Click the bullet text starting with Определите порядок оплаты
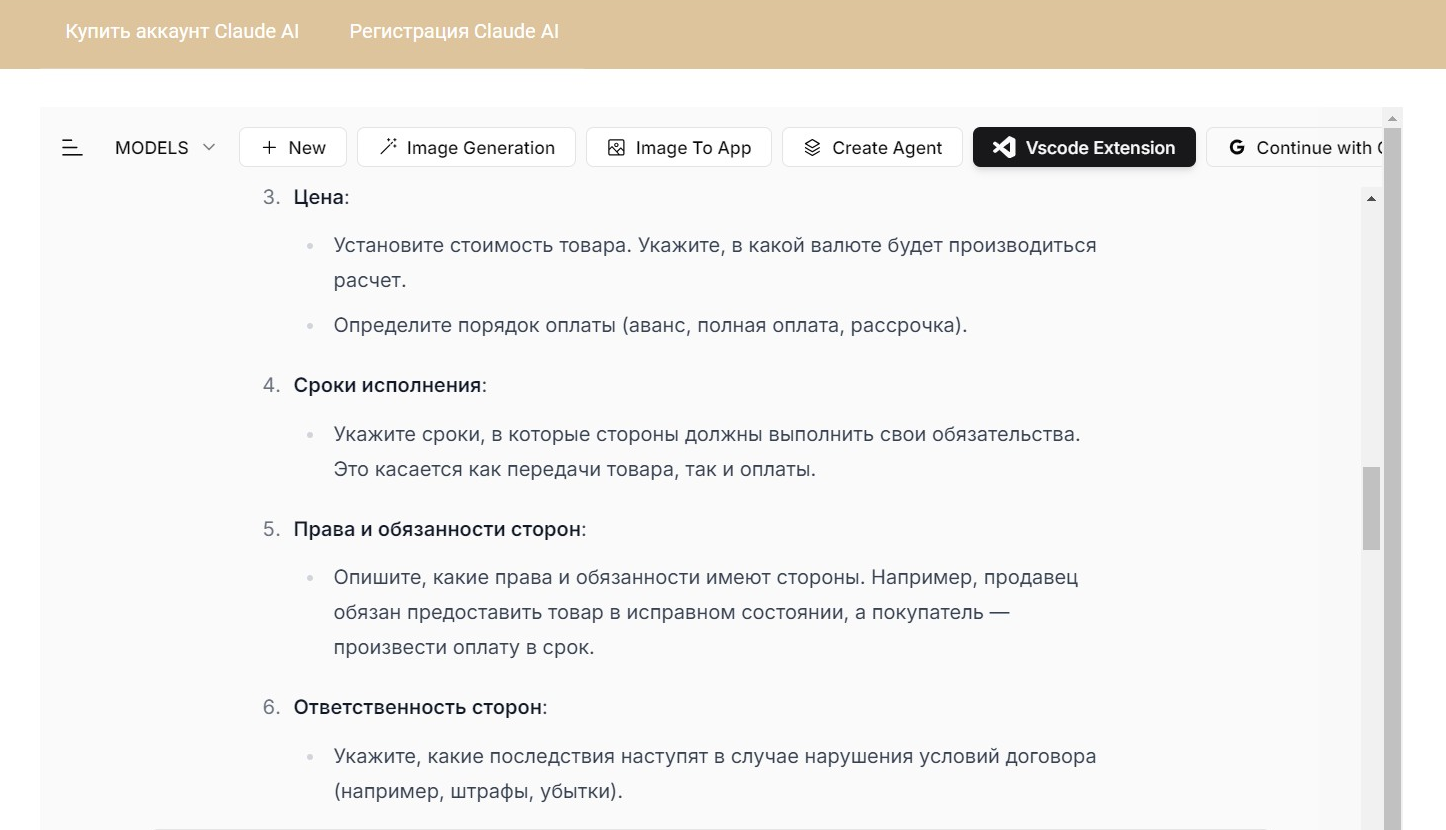The height and width of the screenshot is (830, 1446). tap(650, 325)
